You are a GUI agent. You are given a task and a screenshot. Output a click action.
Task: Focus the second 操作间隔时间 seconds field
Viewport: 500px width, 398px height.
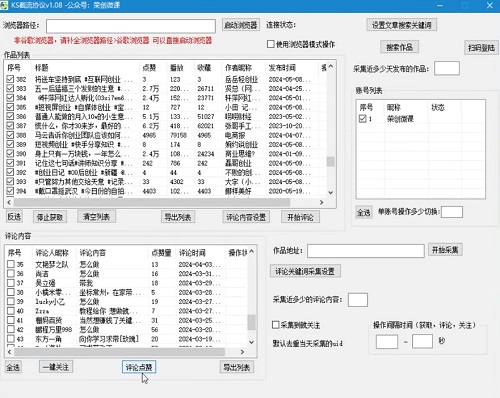pyautogui.click(x=422, y=342)
